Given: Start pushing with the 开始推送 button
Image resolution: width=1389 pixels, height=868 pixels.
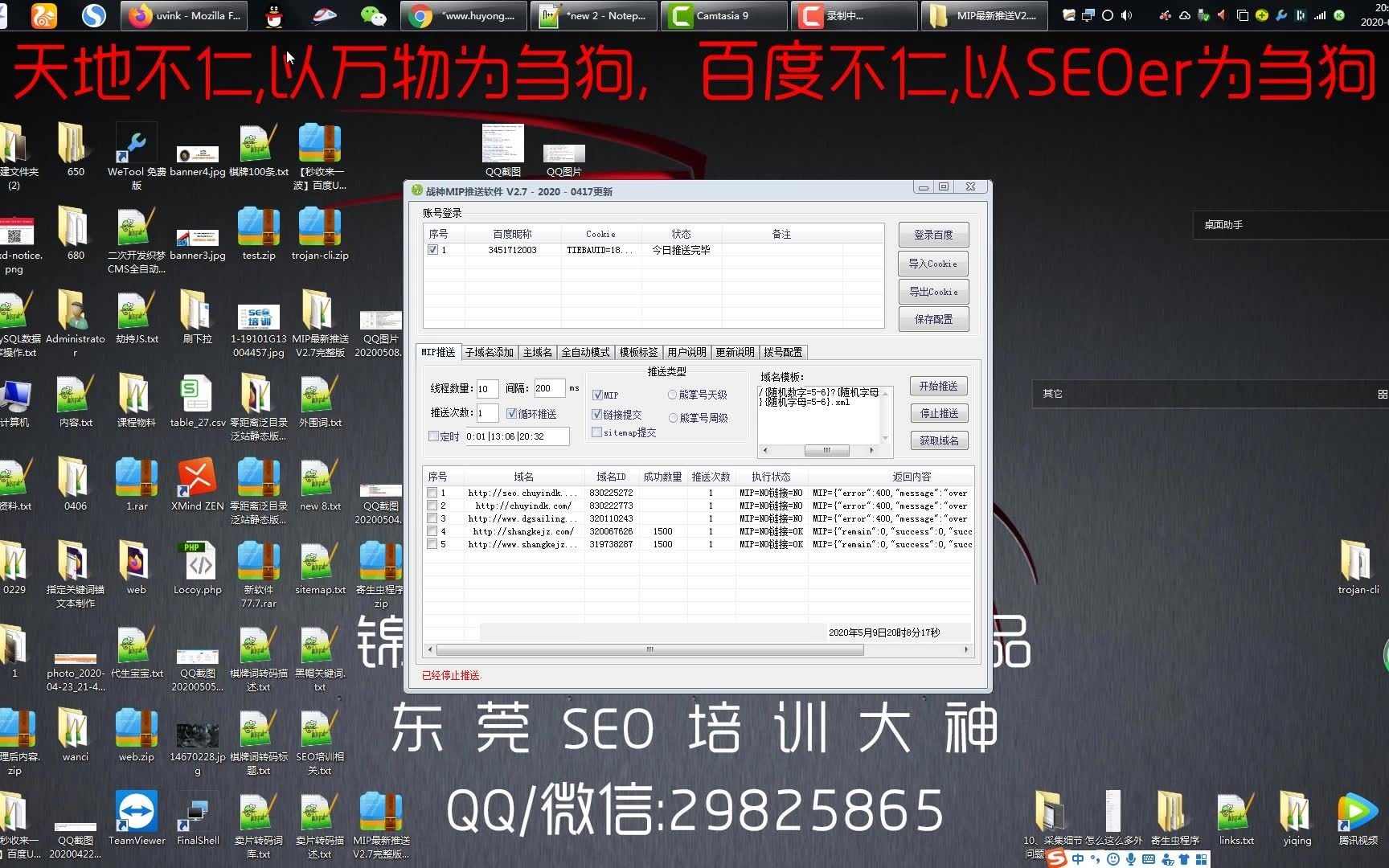Looking at the screenshot, I should pos(938,386).
